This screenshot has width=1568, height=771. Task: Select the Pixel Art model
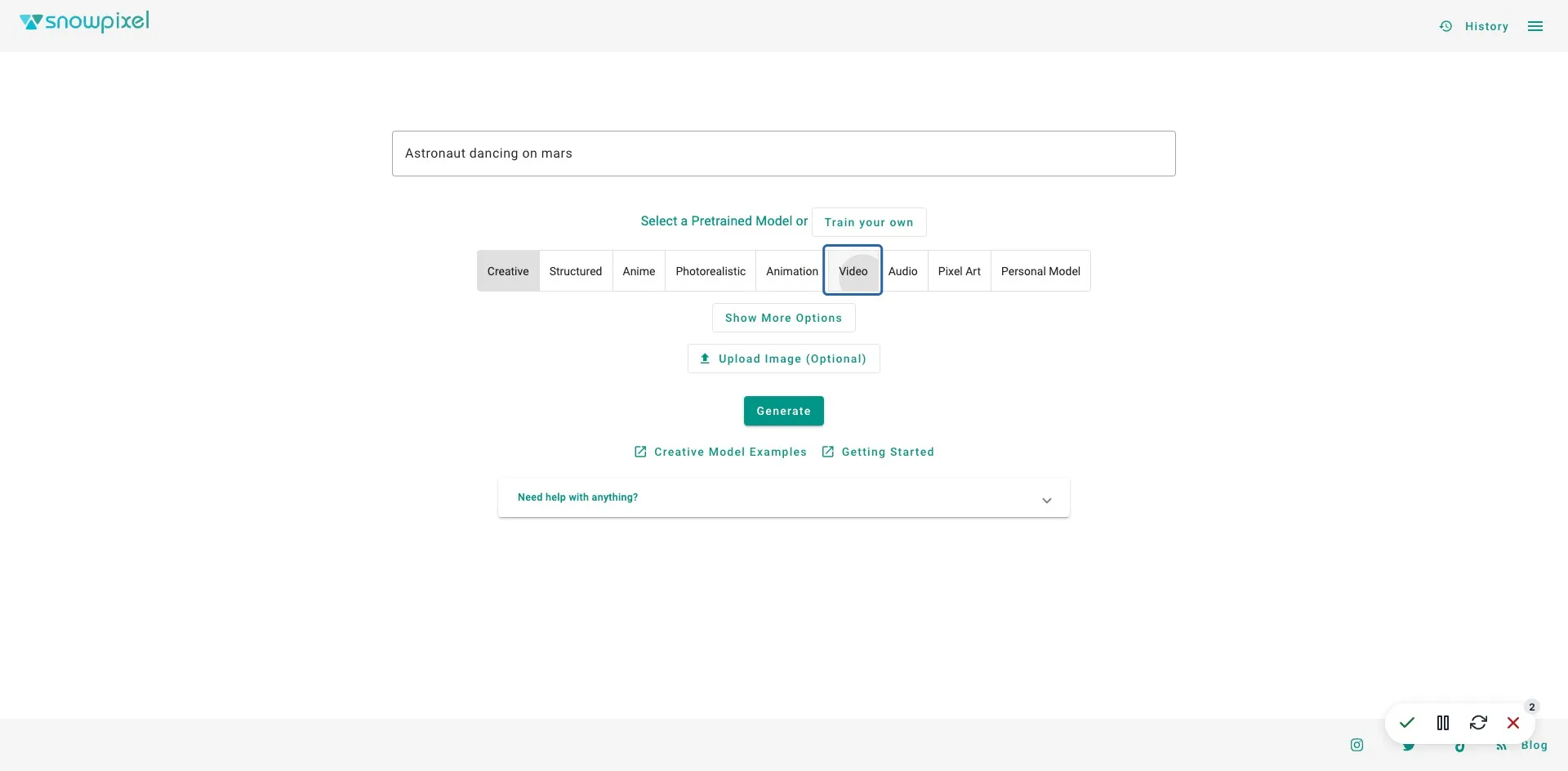[x=960, y=271]
